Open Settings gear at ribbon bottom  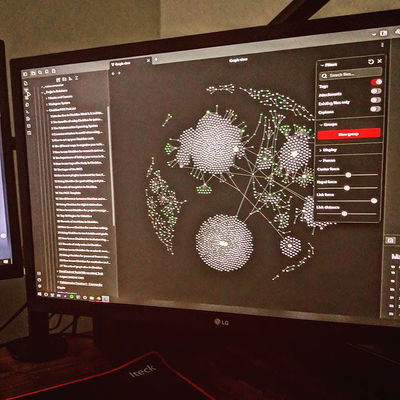click(40, 286)
